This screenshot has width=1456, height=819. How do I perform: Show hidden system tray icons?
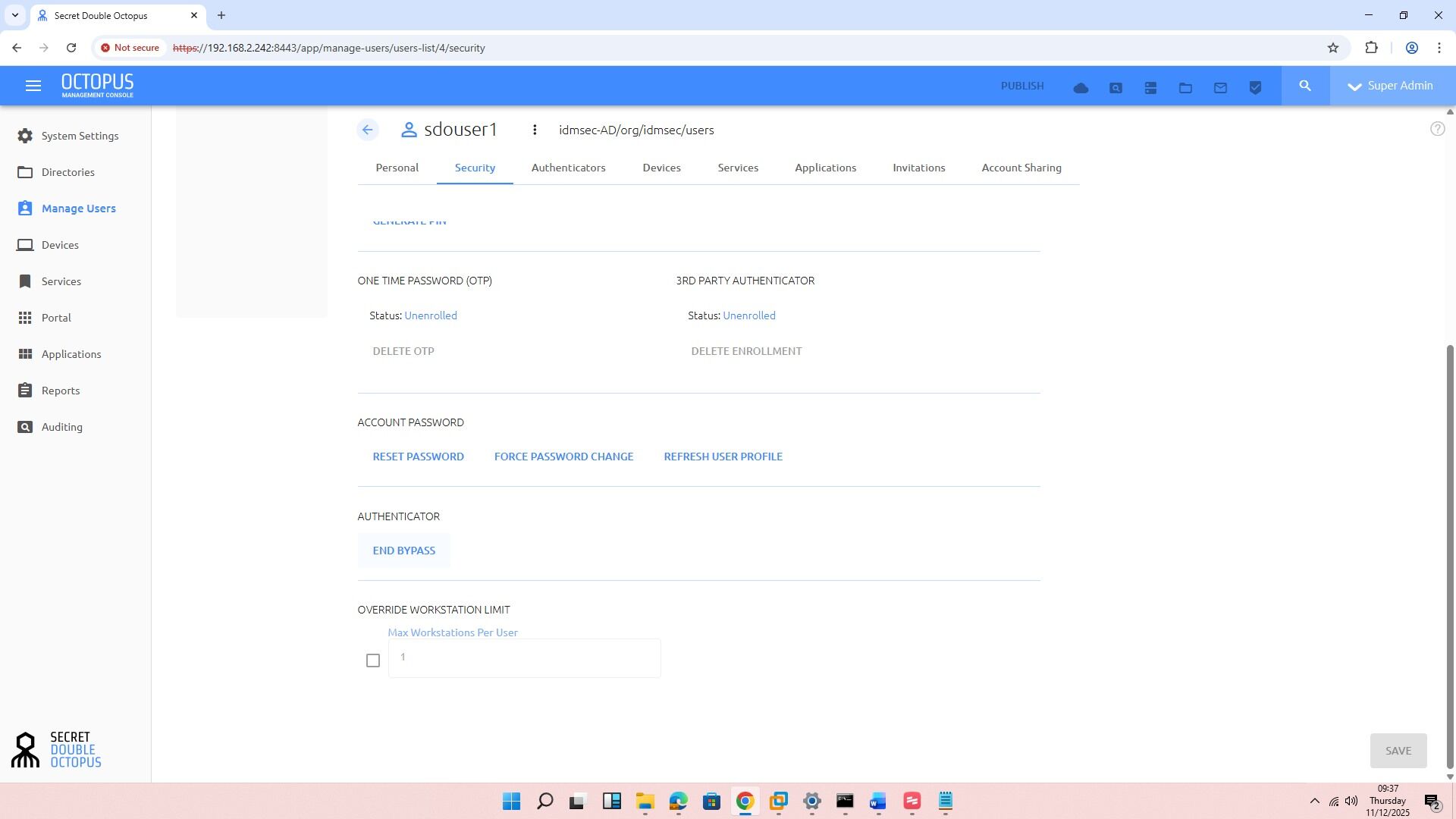point(1314,801)
